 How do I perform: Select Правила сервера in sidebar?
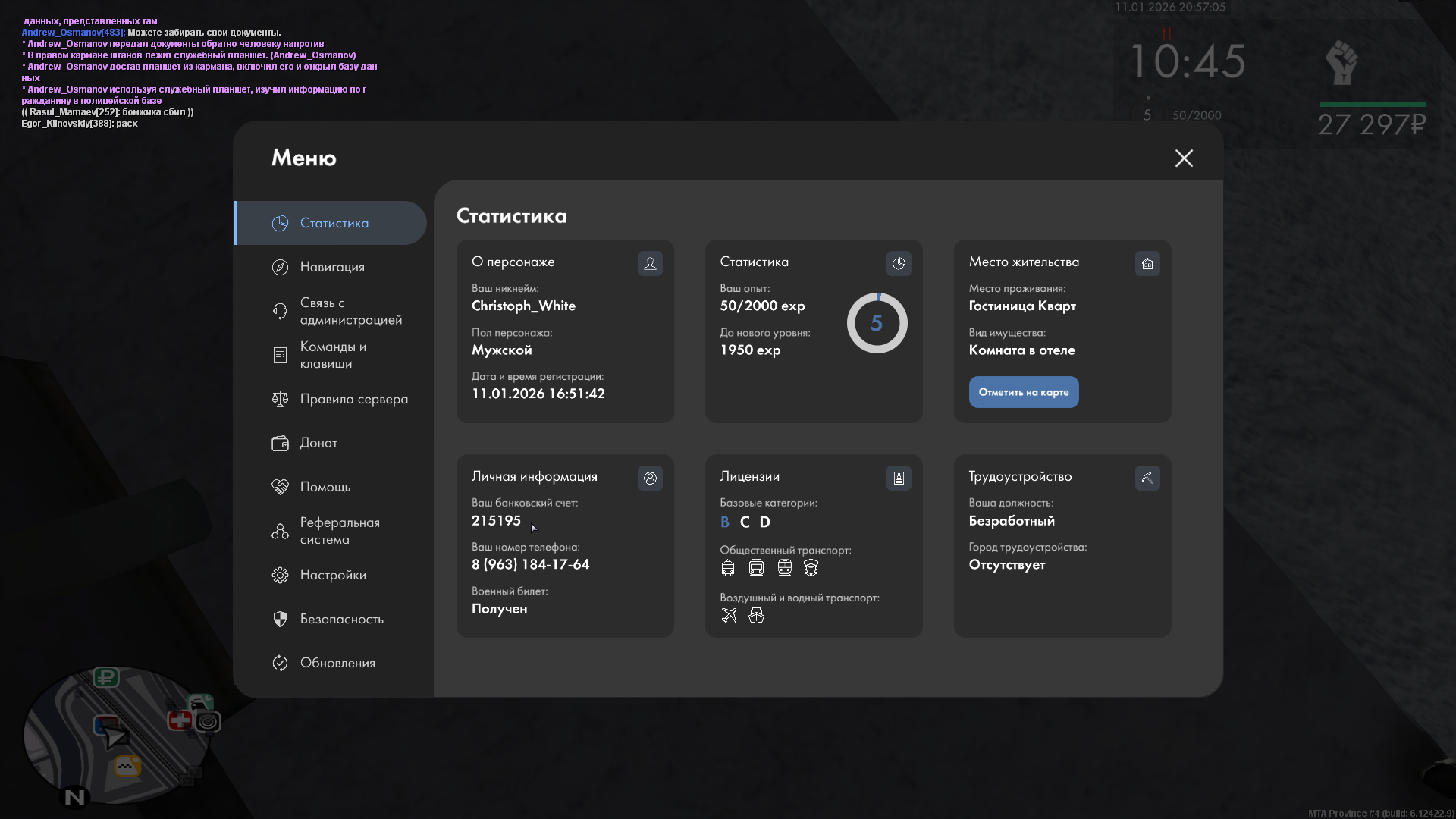[353, 399]
